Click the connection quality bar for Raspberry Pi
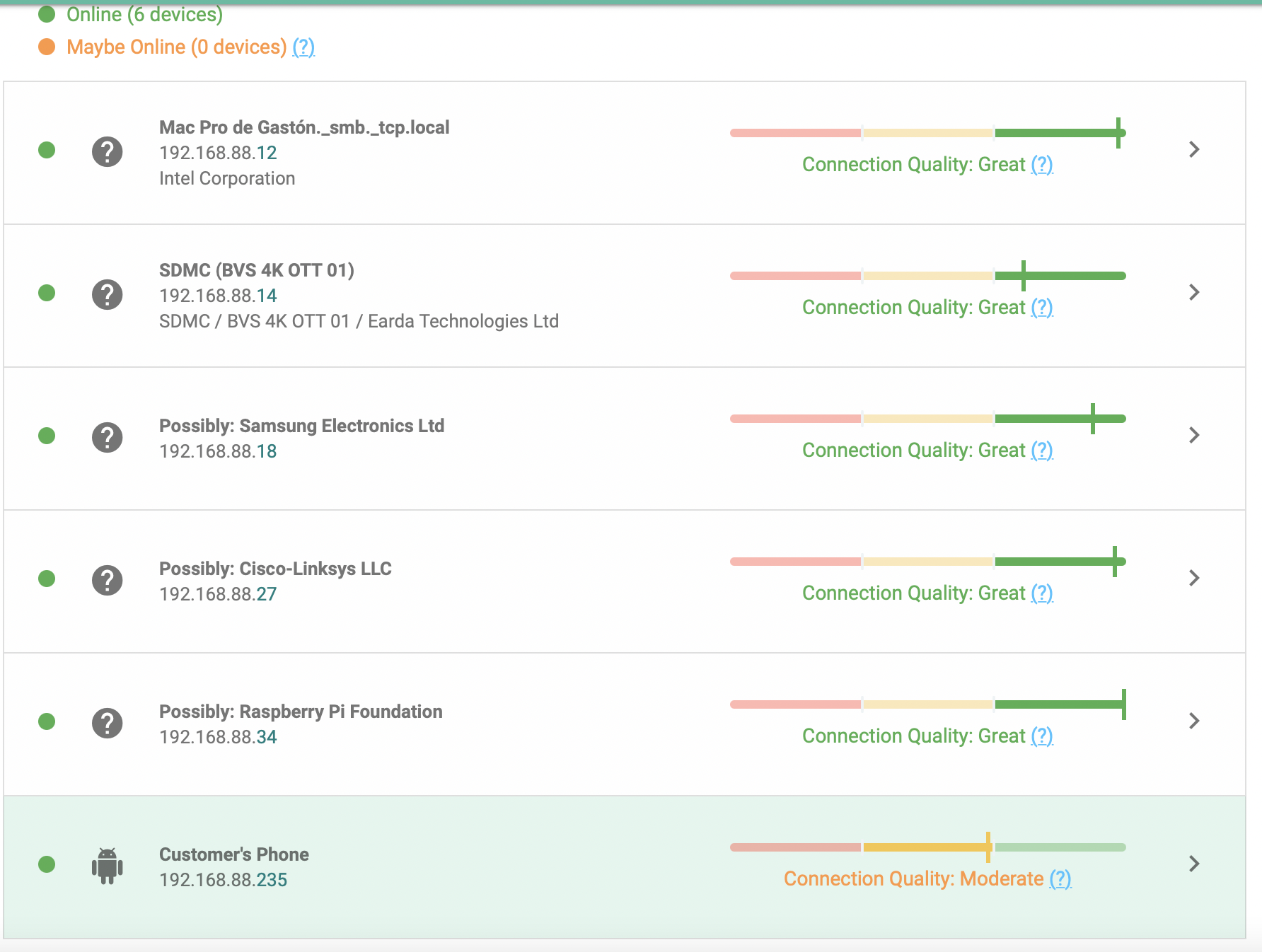The height and width of the screenshot is (952, 1262). [x=928, y=704]
